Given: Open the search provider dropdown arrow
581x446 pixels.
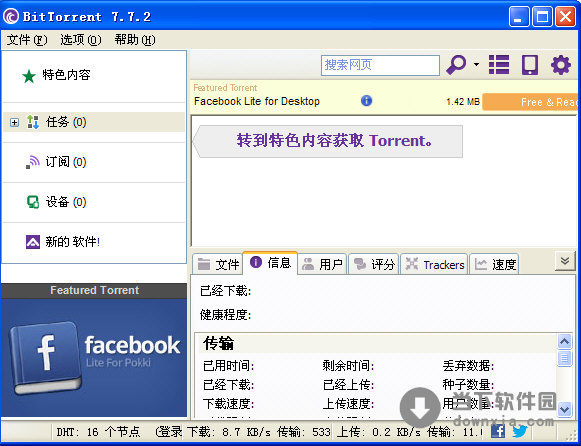Looking at the screenshot, I should 476,64.
